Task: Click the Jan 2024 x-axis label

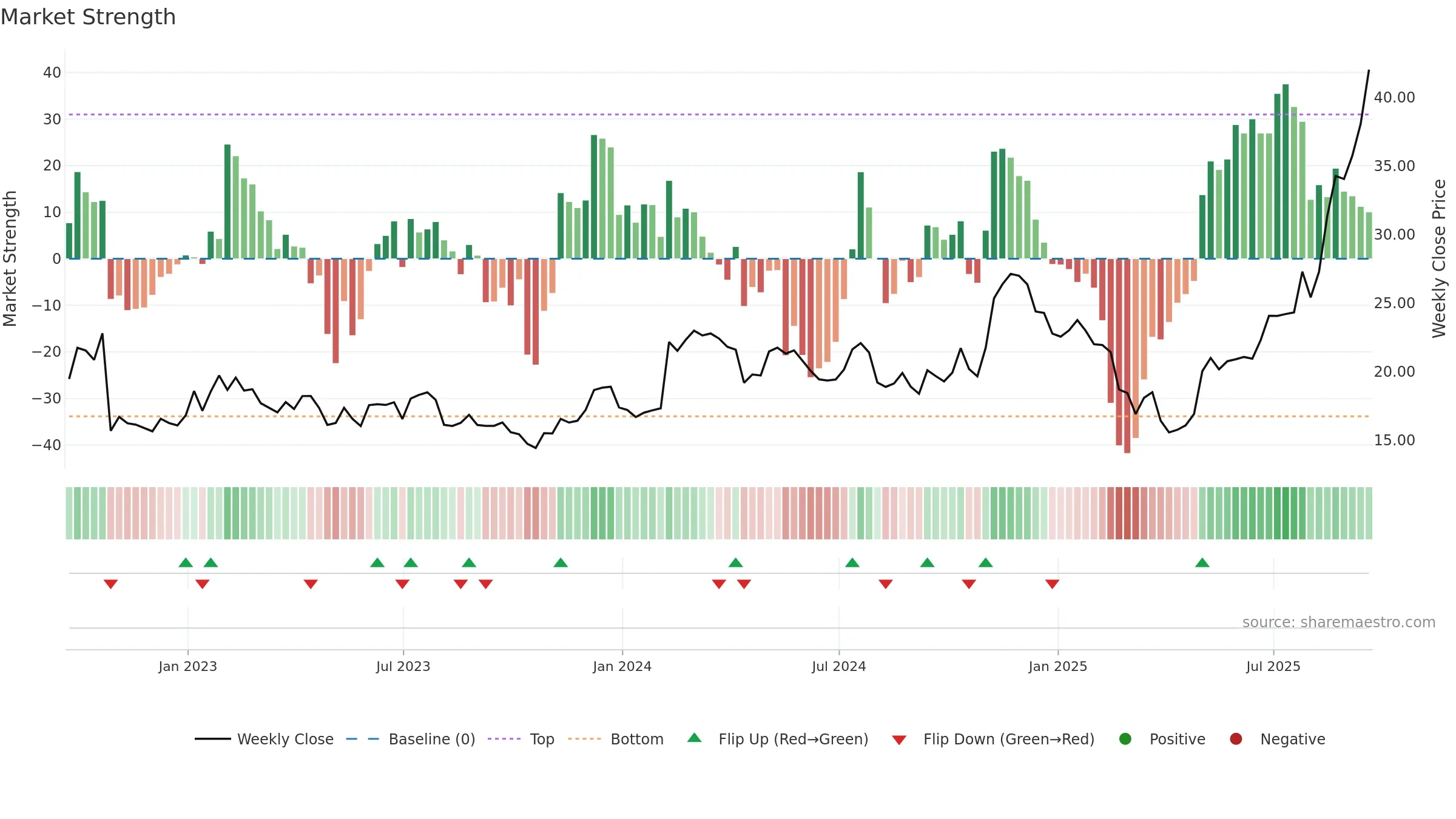Action: 622,666
